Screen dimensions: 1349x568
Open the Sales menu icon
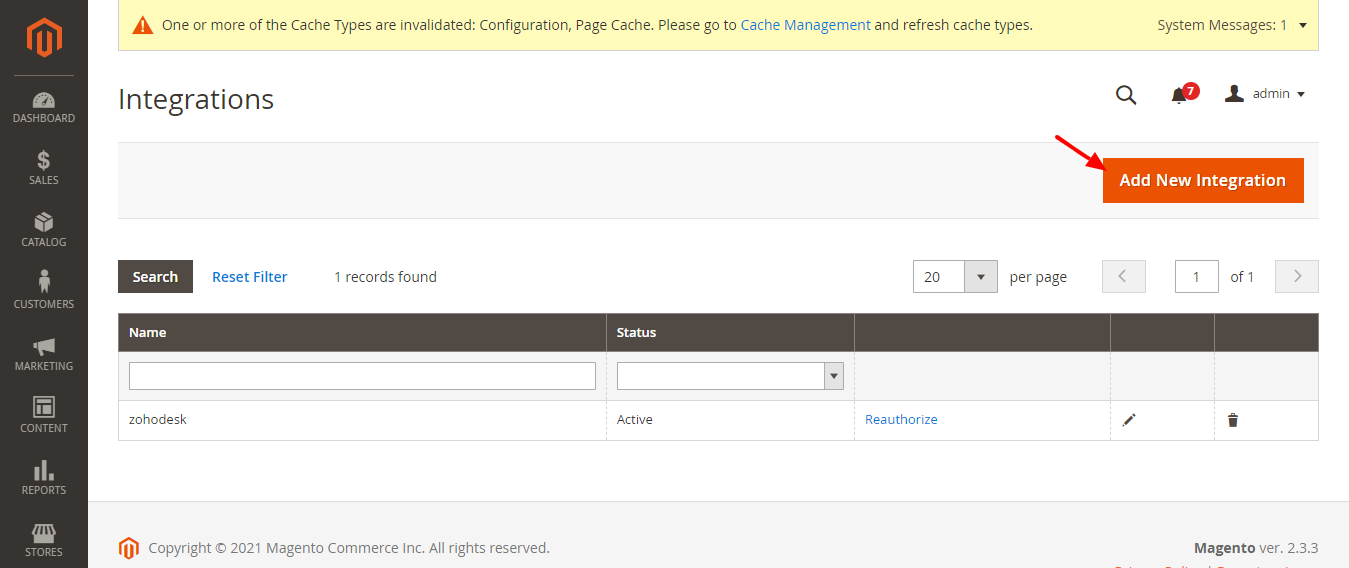pos(44,168)
